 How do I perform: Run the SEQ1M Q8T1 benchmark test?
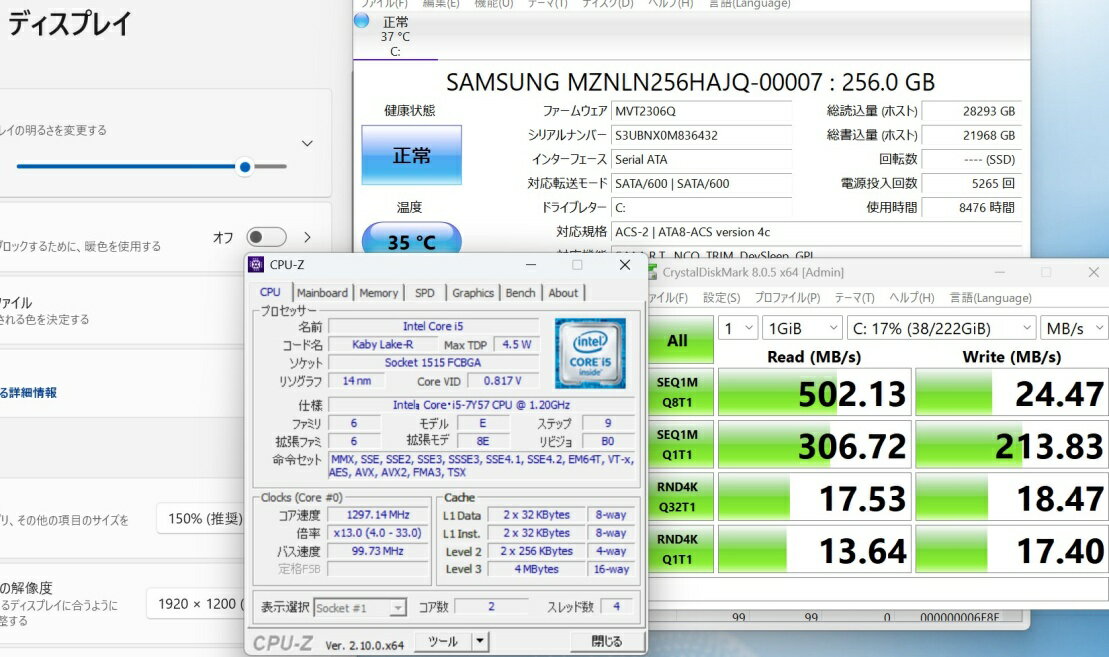(x=677, y=392)
